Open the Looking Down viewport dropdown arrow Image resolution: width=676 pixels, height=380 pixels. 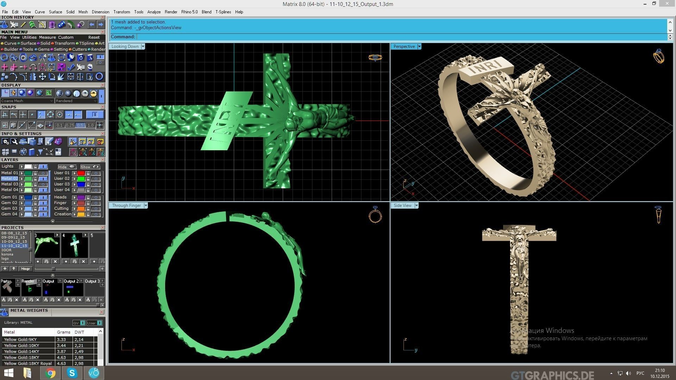click(x=143, y=46)
